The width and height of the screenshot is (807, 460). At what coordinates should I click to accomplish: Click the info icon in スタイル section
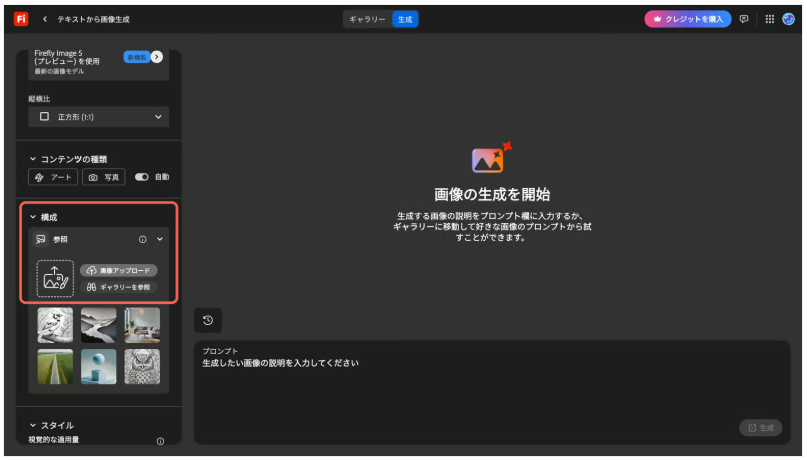pyautogui.click(x=160, y=441)
